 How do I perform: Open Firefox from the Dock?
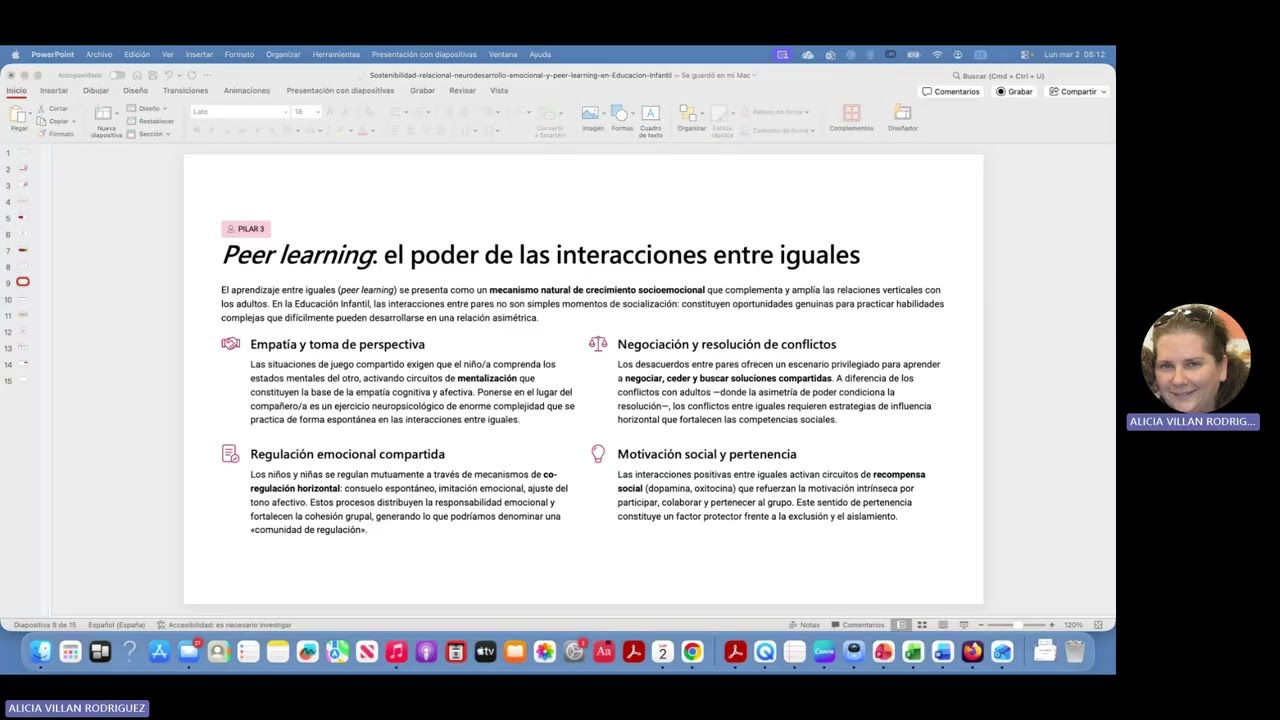972,652
